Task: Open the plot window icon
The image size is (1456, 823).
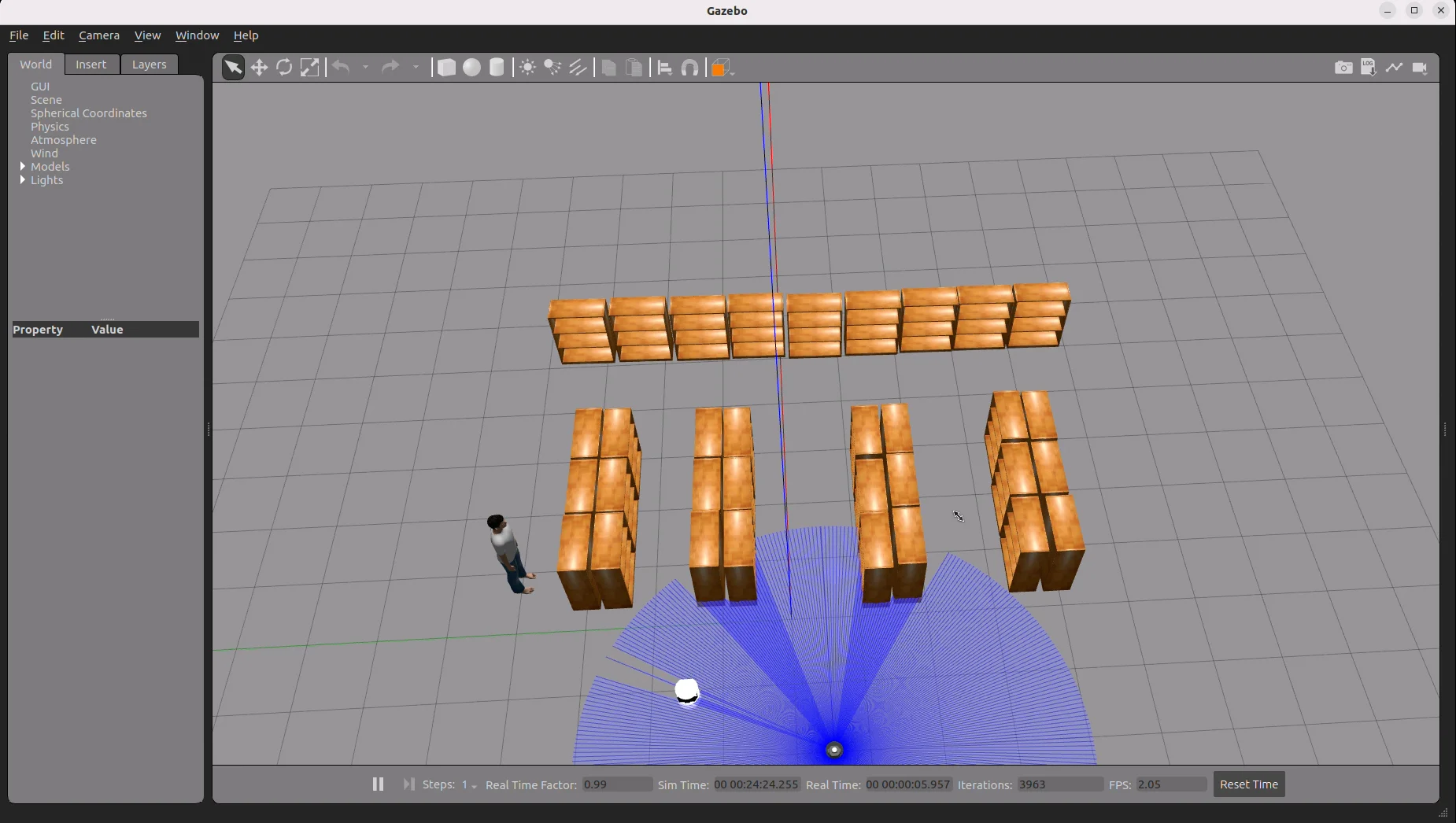Action: tap(1394, 68)
